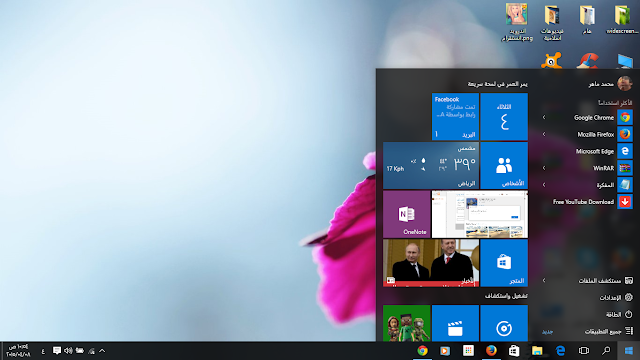
Task: Open battery status in system tray
Action: point(80,351)
